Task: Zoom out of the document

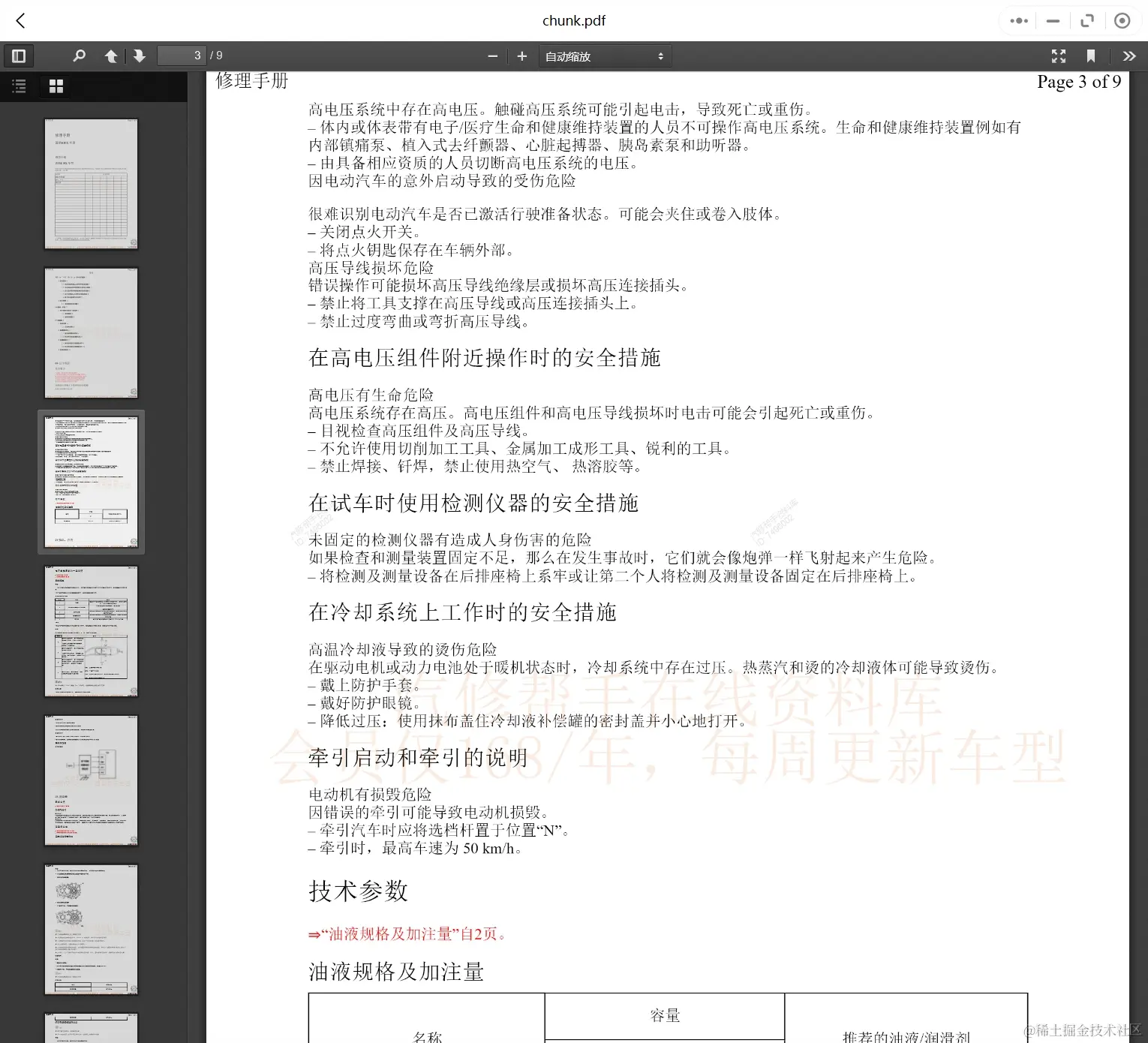Action: coord(493,56)
